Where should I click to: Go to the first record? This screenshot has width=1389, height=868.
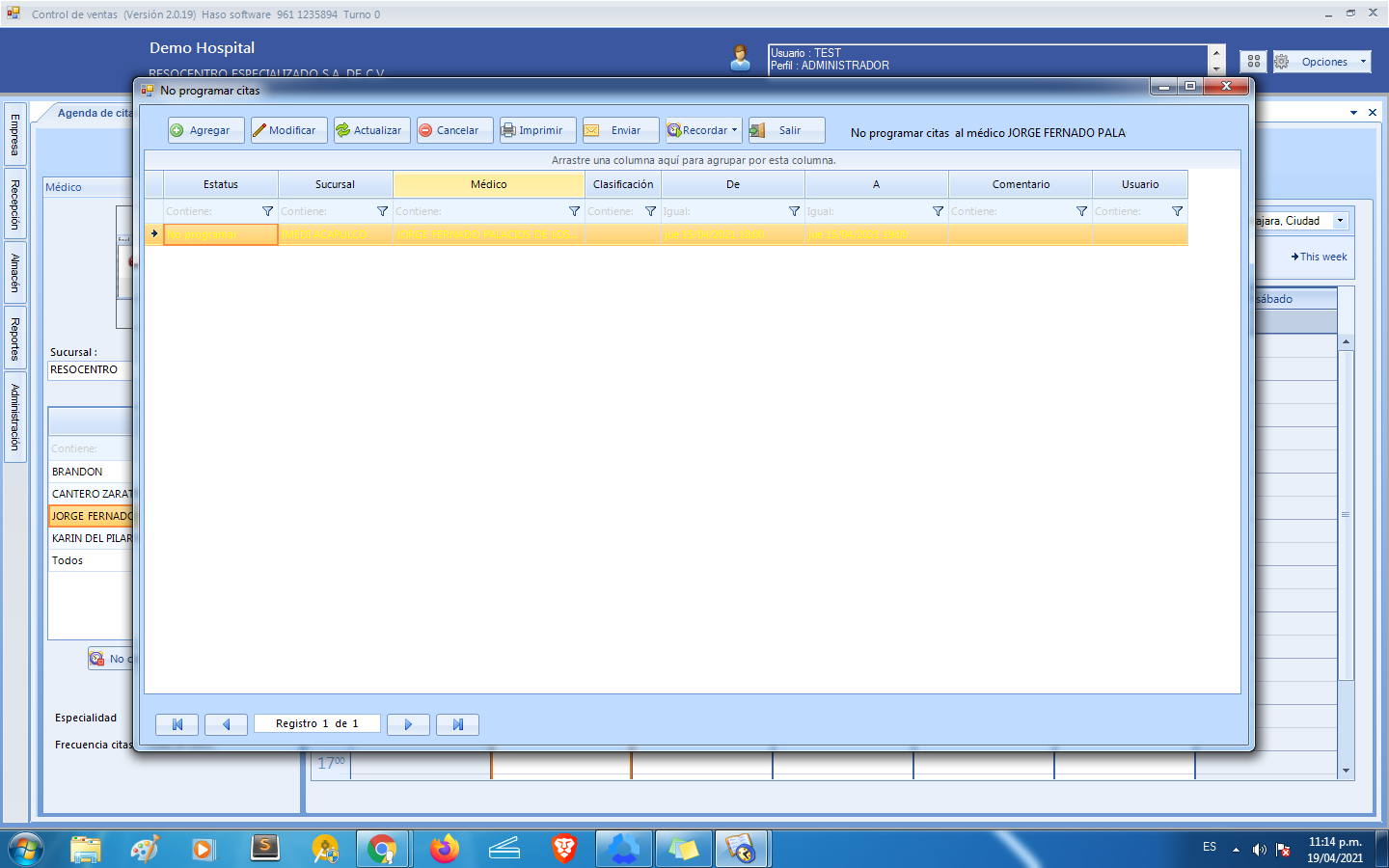[177, 724]
